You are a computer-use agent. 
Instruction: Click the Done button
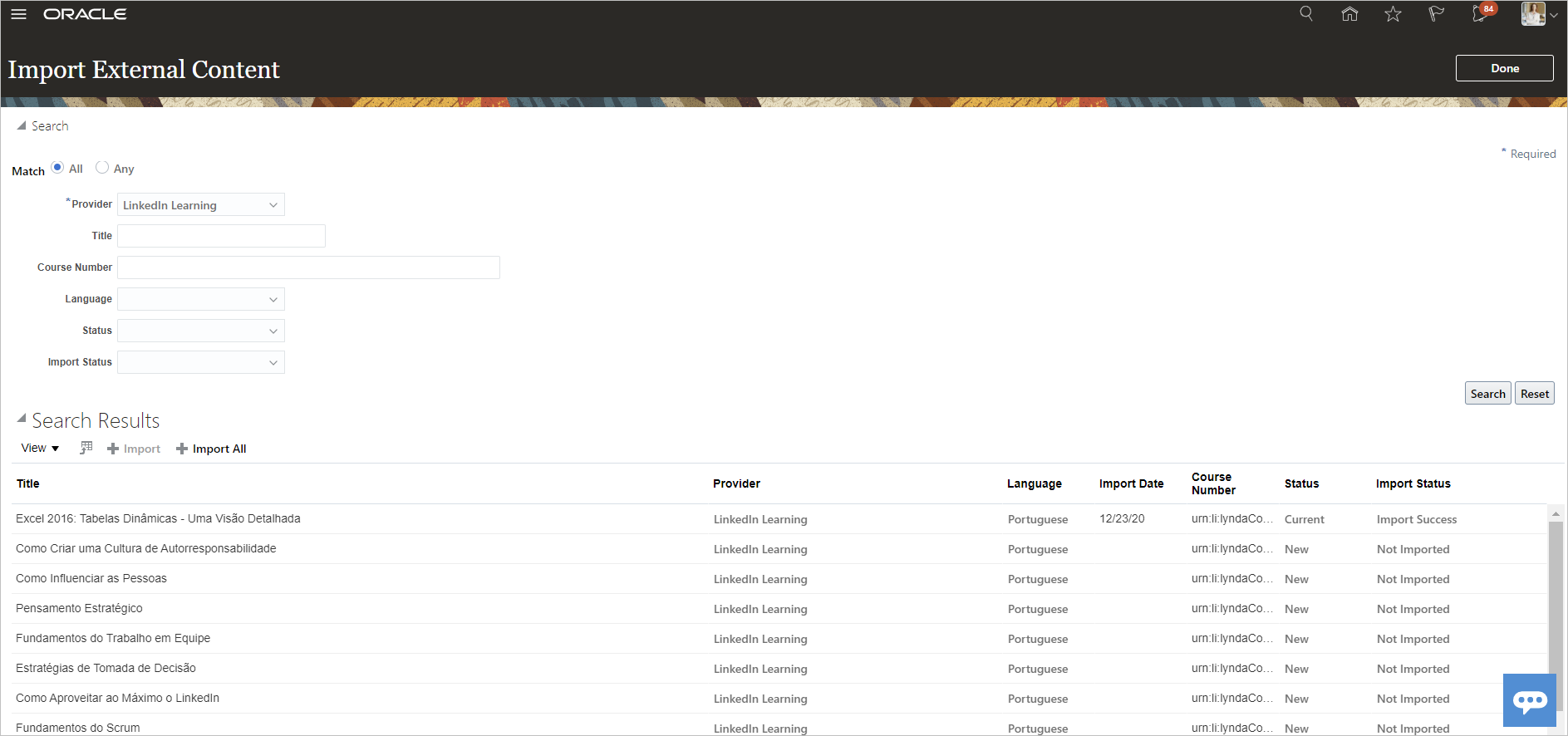[1504, 68]
